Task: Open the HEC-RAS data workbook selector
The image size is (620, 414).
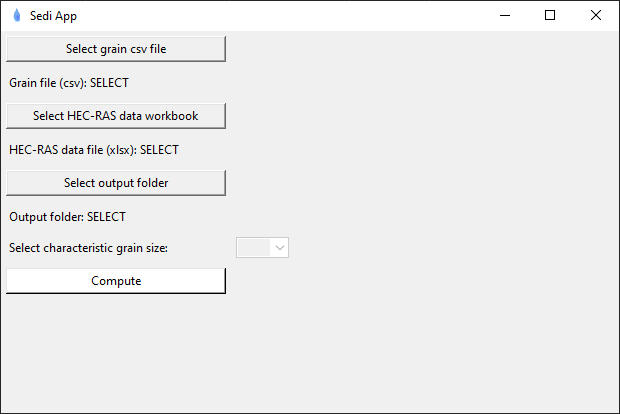Action: [116, 116]
